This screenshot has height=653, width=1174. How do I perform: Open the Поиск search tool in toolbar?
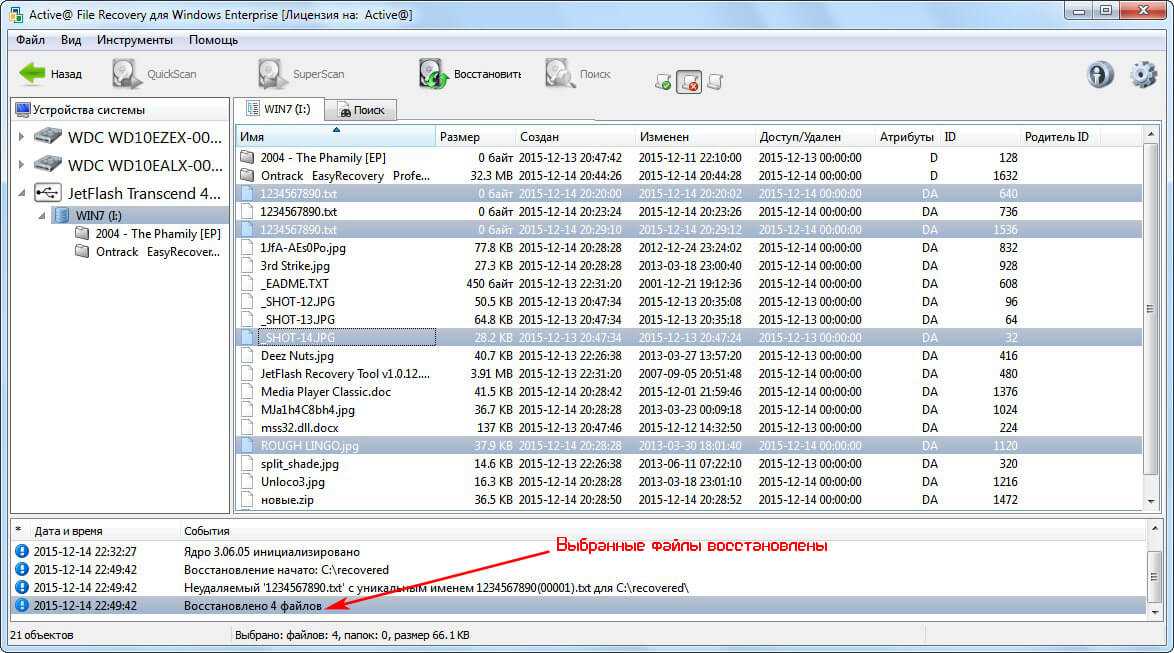(x=578, y=74)
